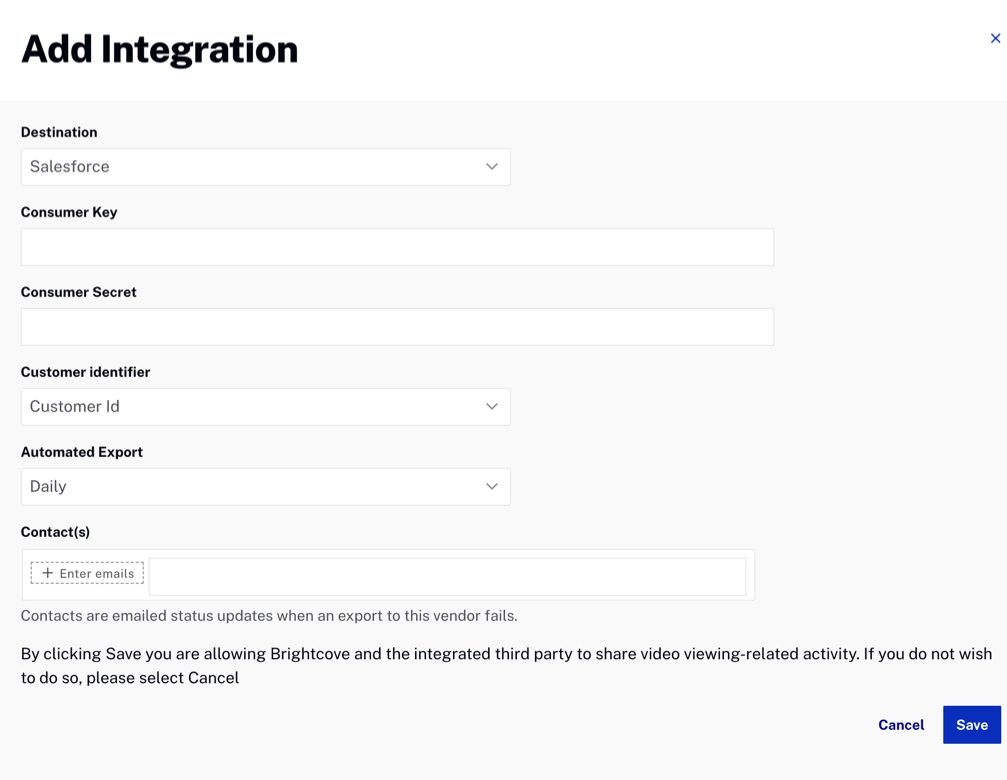Image resolution: width=1007 pixels, height=780 pixels.
Task: Click the contact email entry box
Action: tap(447, 576)
